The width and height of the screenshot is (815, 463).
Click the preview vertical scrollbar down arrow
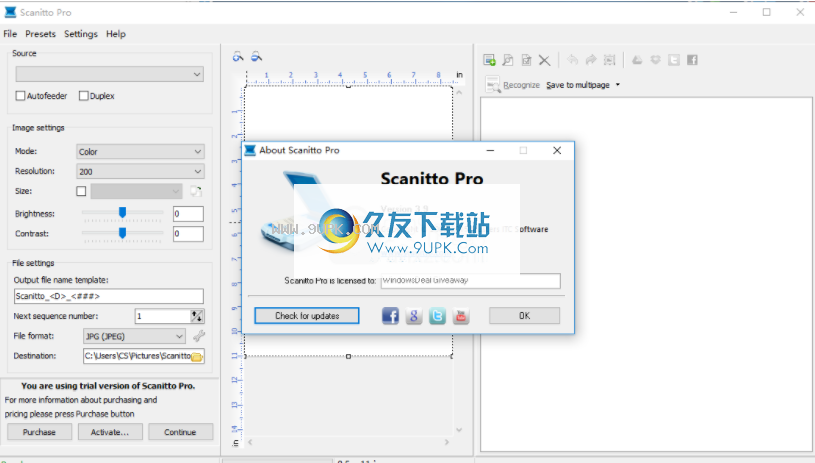click(x=459, y=429)
